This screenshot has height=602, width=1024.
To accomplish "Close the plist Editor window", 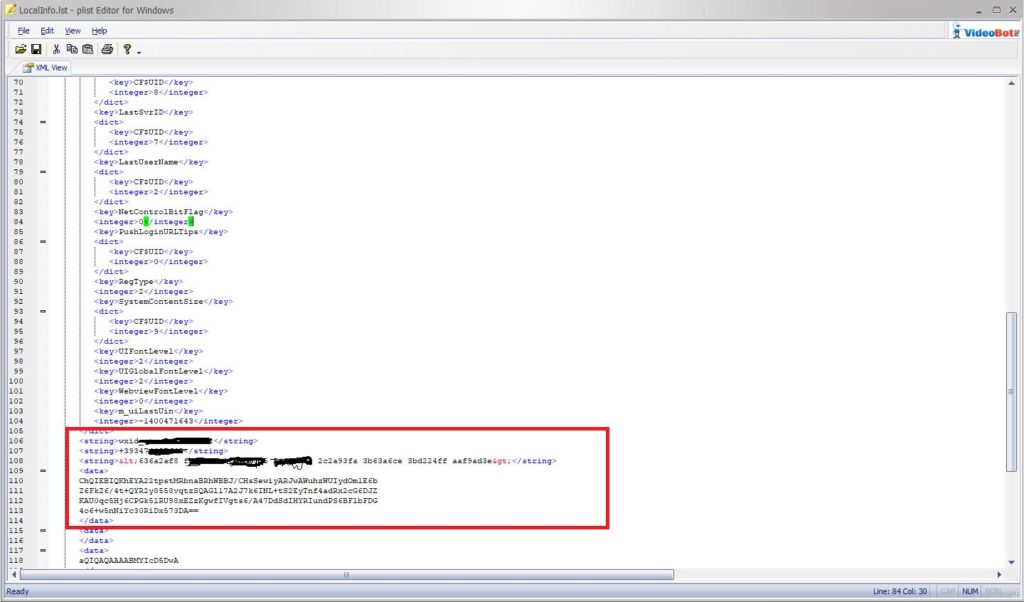I will coord(1013,10).
